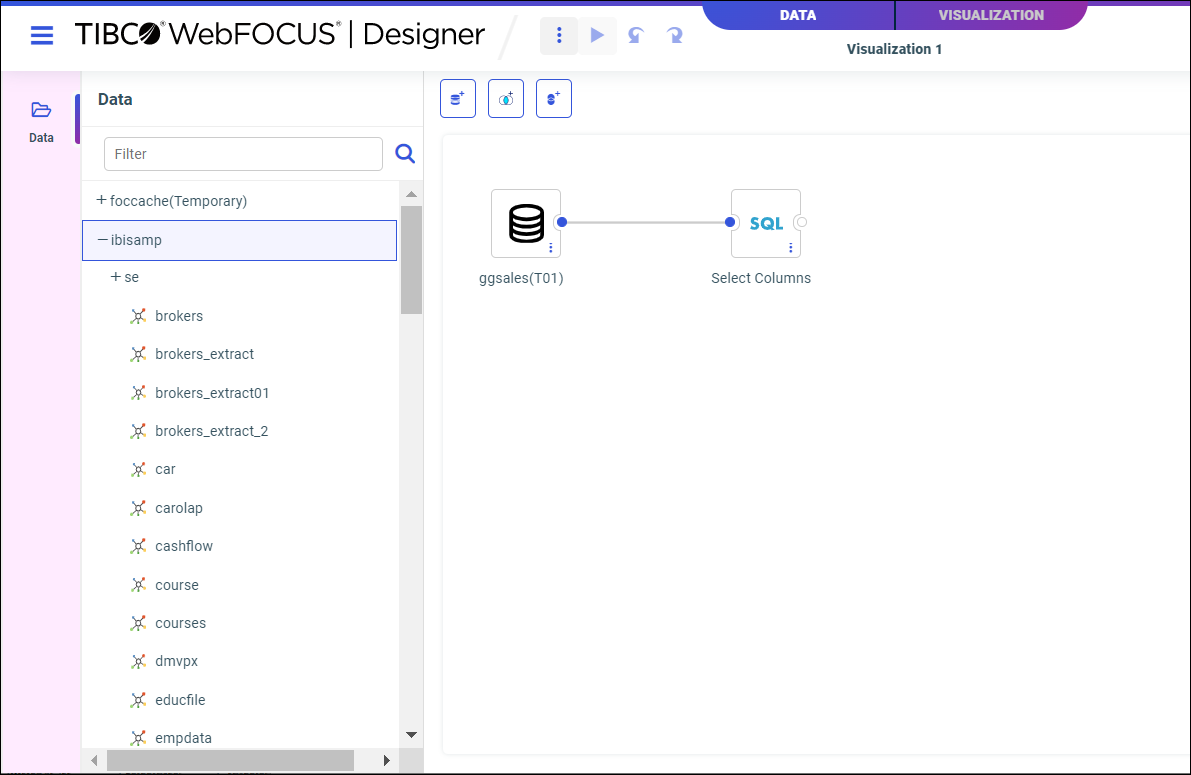This screenshot has height=775, width=1191.
Task: Click the ggsales node output connector
Action: coord(561,222)
